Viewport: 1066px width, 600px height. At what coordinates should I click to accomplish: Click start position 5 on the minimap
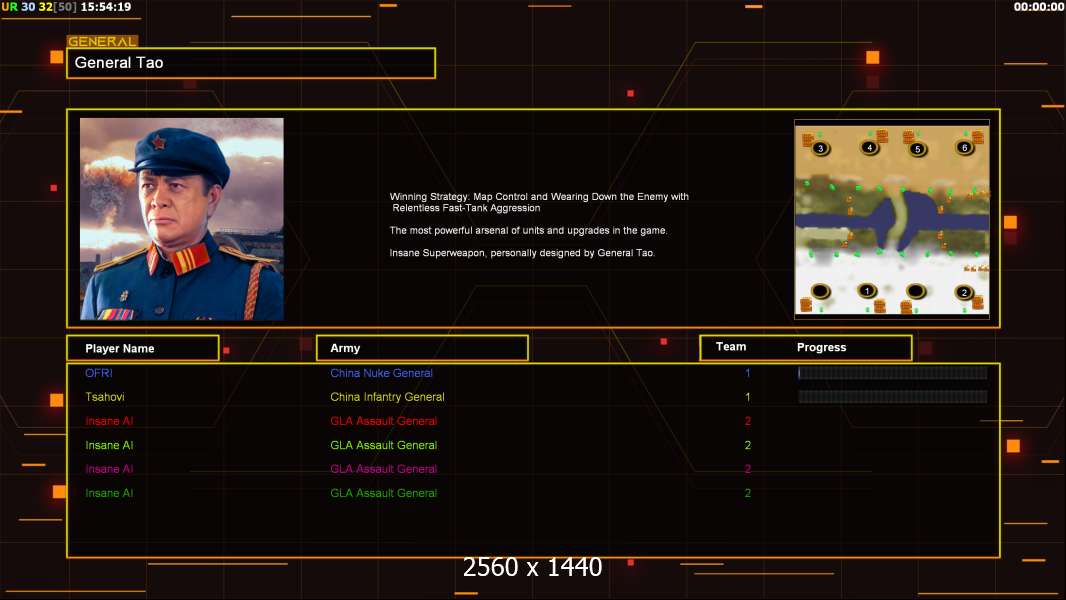pyautogui.click(x=917, y=149)
